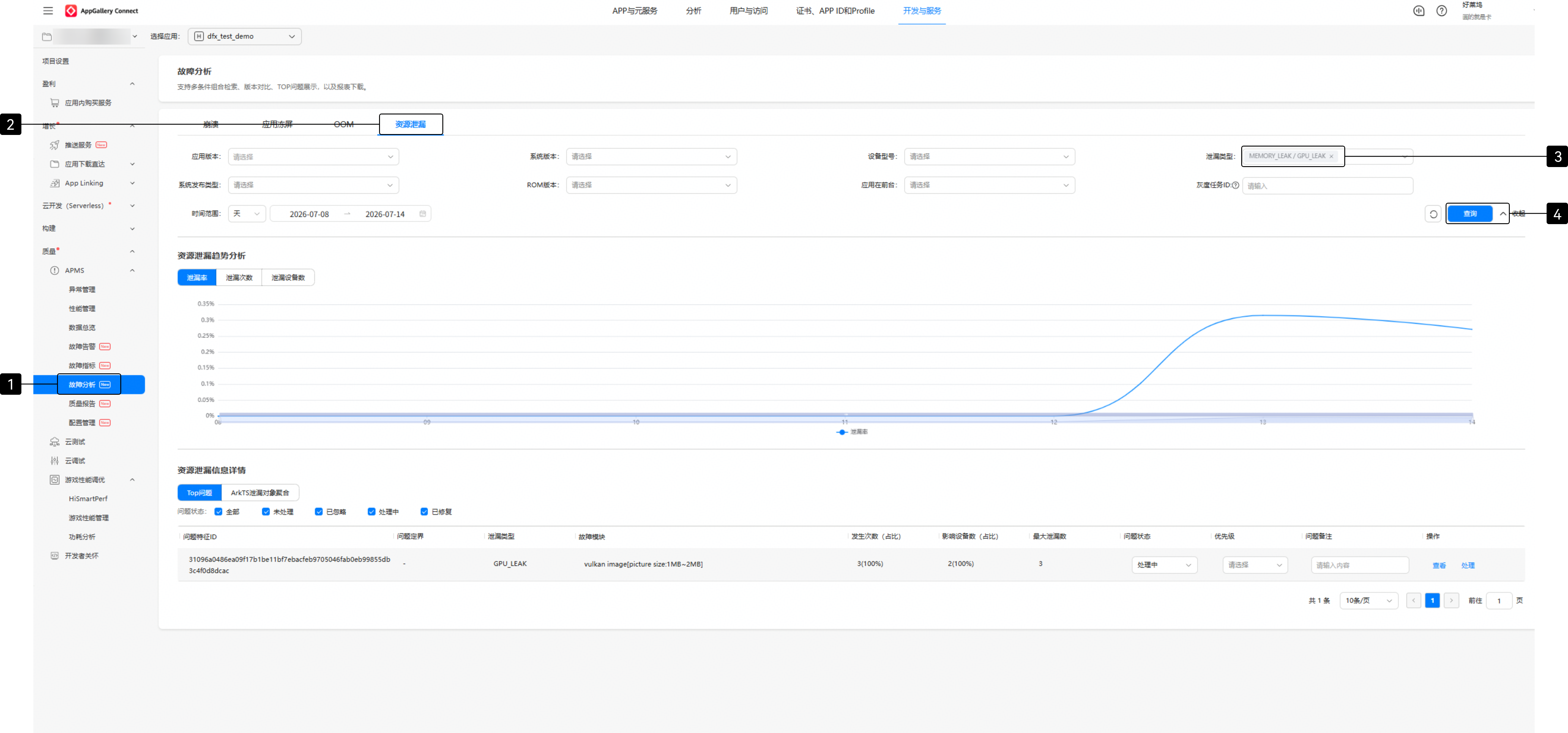
Task: Toggle the 未处理 checkbox
Action: pos(266,512)
